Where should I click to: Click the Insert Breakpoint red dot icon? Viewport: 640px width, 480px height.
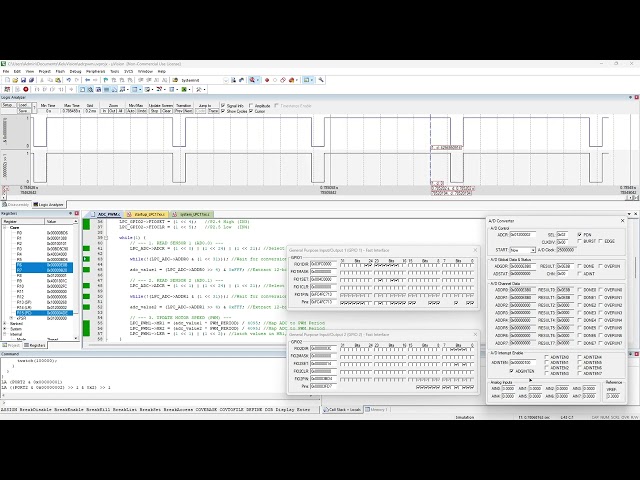(267, 80)
